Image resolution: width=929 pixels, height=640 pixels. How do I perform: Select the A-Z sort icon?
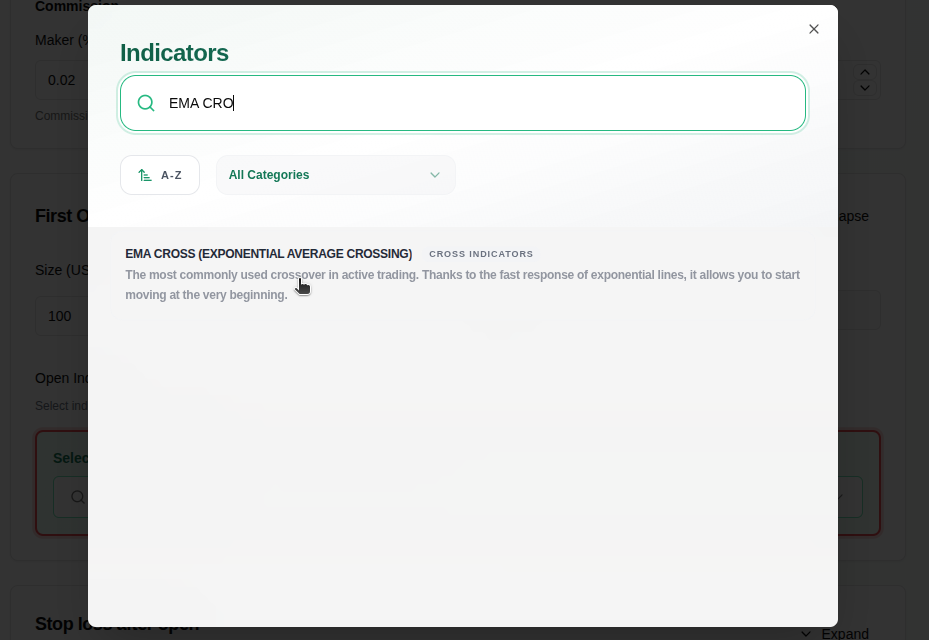pos(143,174)
